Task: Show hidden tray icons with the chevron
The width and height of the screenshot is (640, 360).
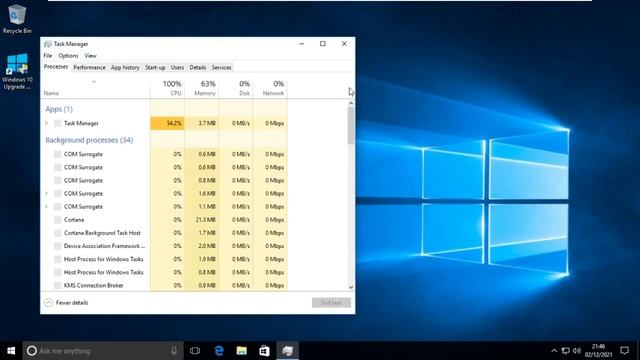Action: [554, 351]
